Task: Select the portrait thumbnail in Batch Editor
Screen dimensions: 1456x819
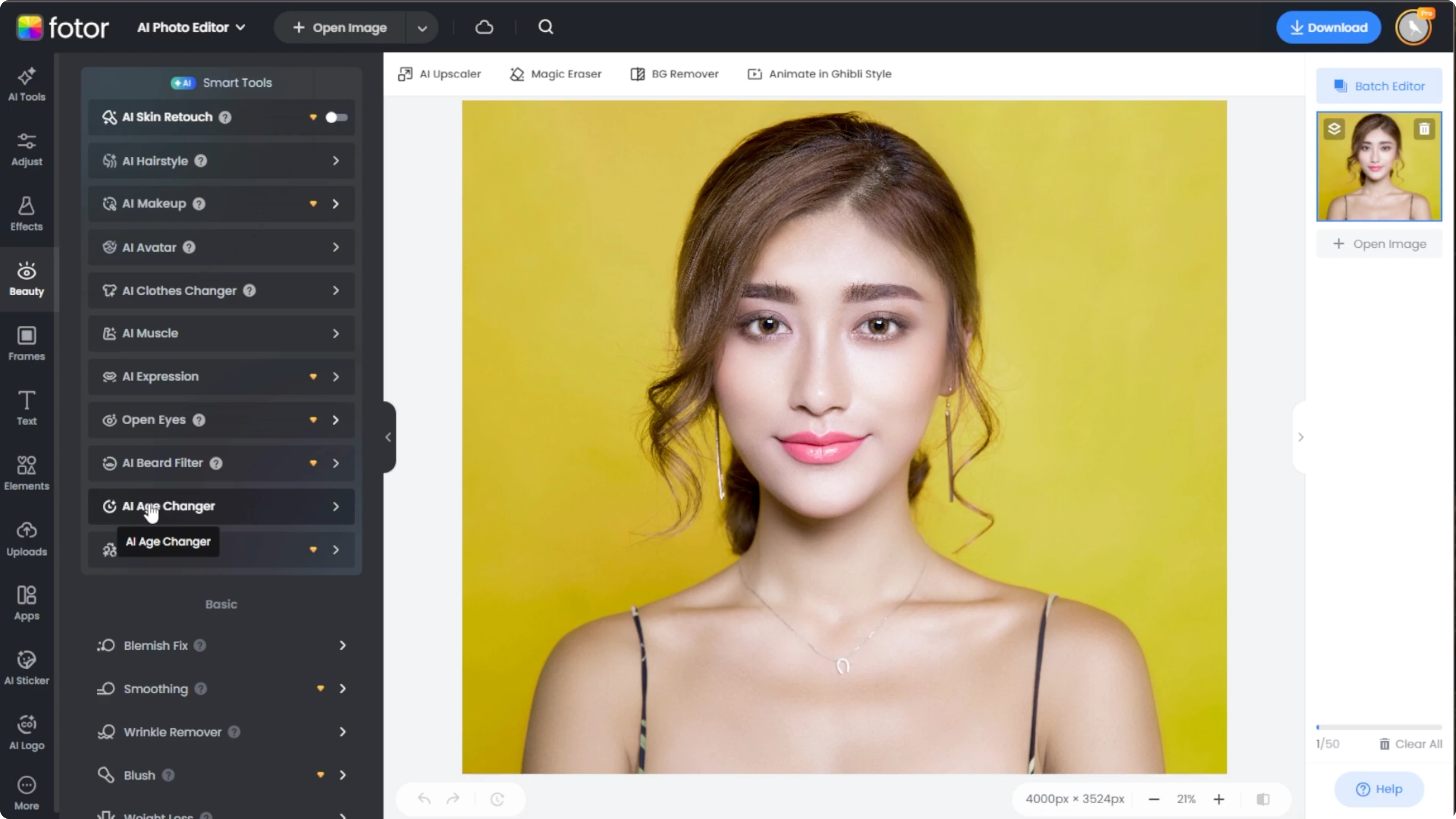Action: coord(1379,166)
